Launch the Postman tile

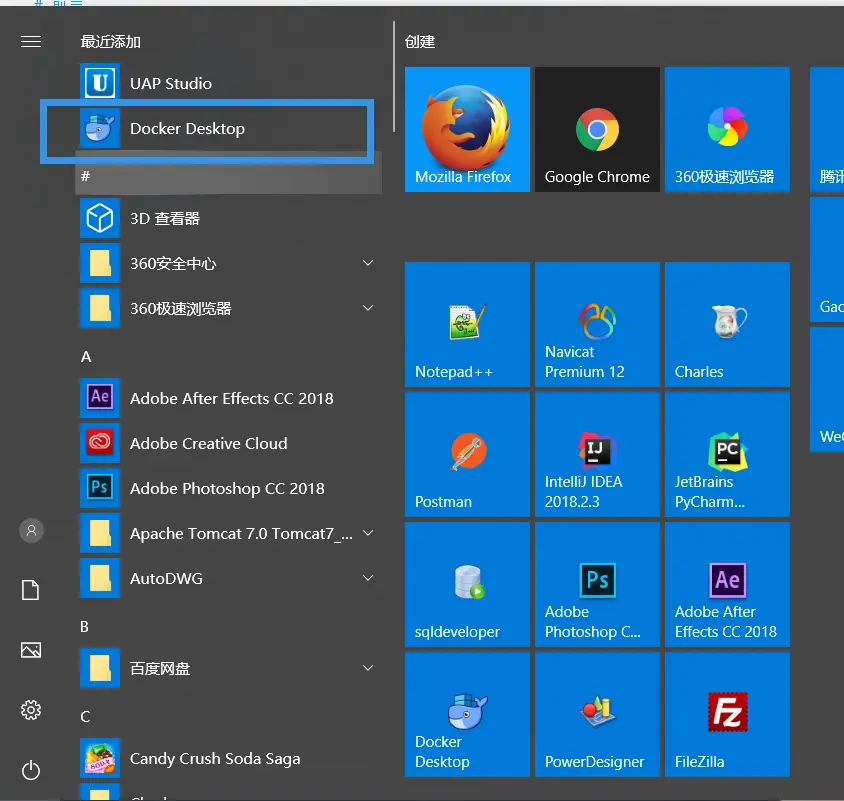click(x=467, y=454)
